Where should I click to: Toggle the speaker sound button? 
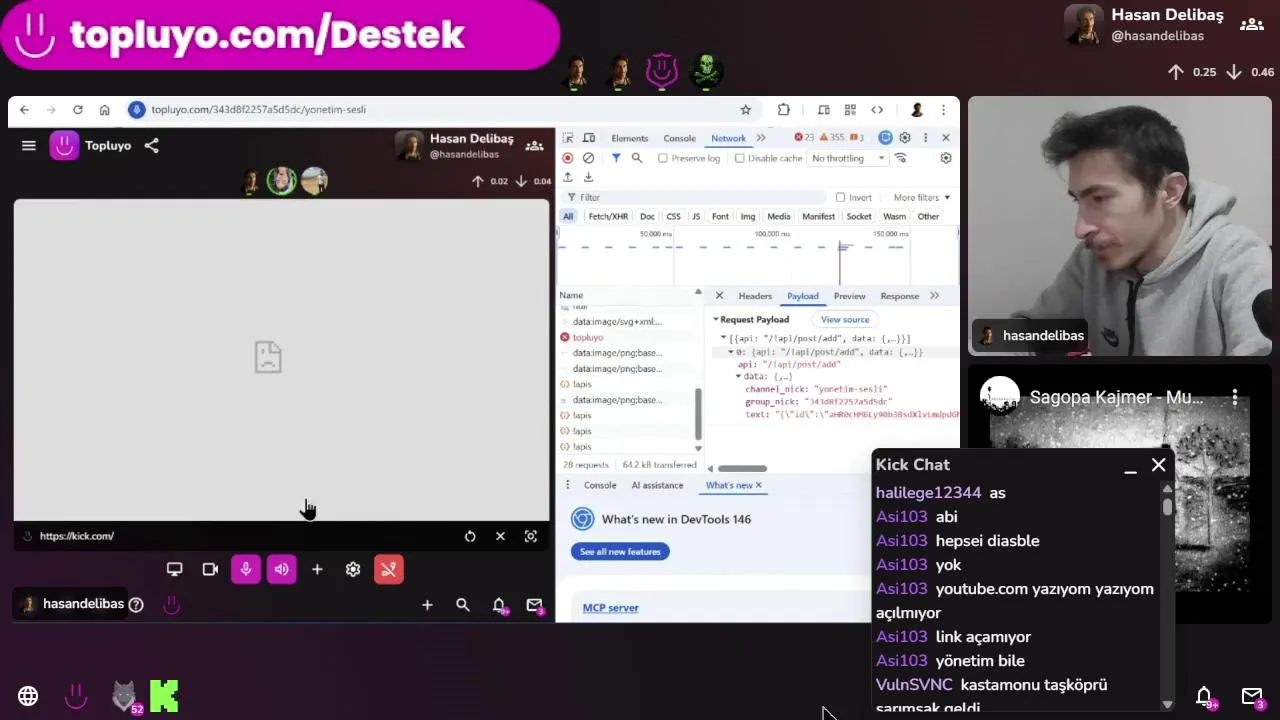click(x=282, y=569)
